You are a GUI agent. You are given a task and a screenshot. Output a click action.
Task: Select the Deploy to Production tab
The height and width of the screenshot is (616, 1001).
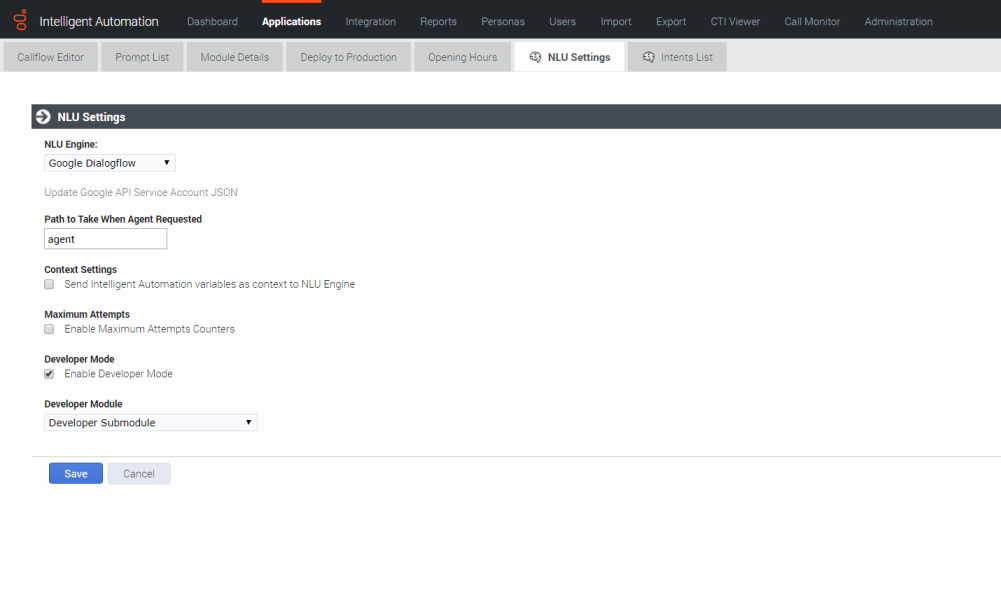click(348, 57)
